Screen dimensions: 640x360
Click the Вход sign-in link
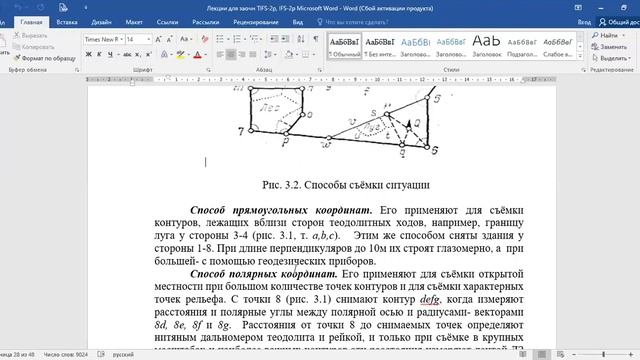584,22
